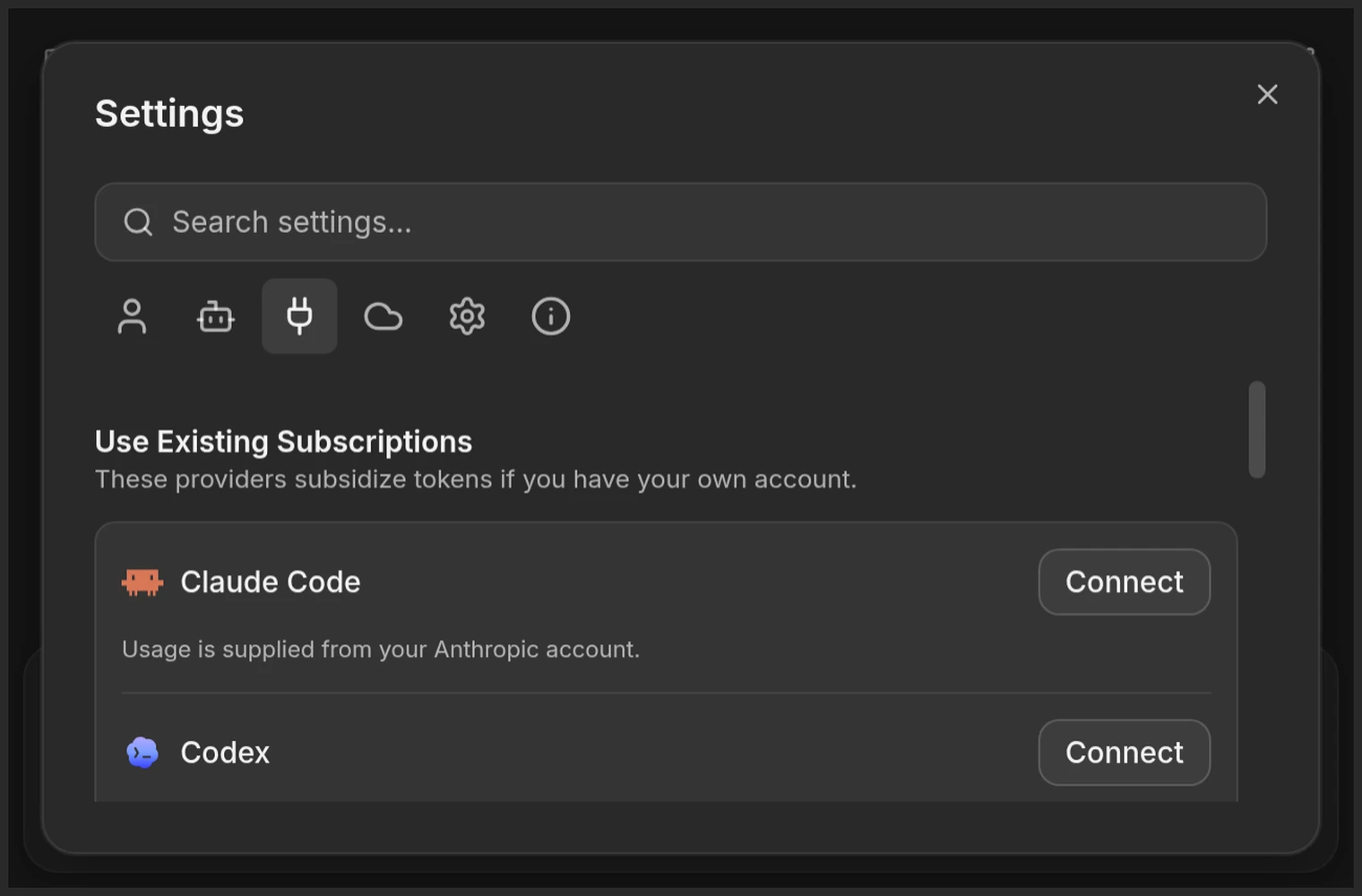This screenshot has width=1362, height=896.
Task: Select the Codex provider label
Action: 225,753
